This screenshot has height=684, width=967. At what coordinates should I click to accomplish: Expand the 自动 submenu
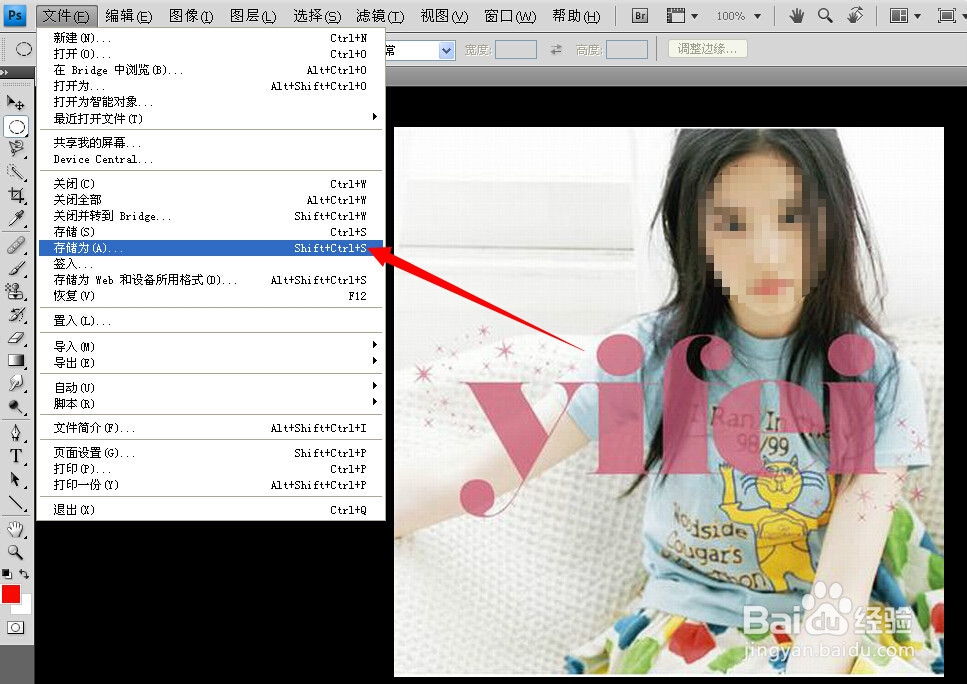point(211,387)
